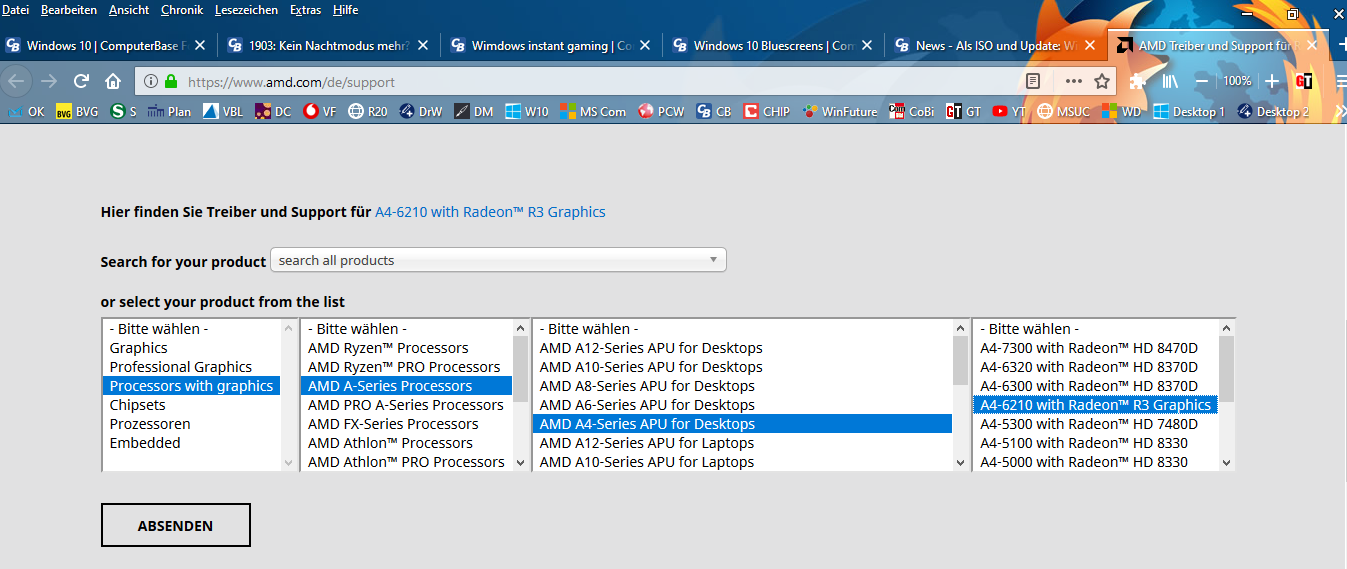
Task: Reset the 100% zoom level indicator
Action: coord(1237,81)
